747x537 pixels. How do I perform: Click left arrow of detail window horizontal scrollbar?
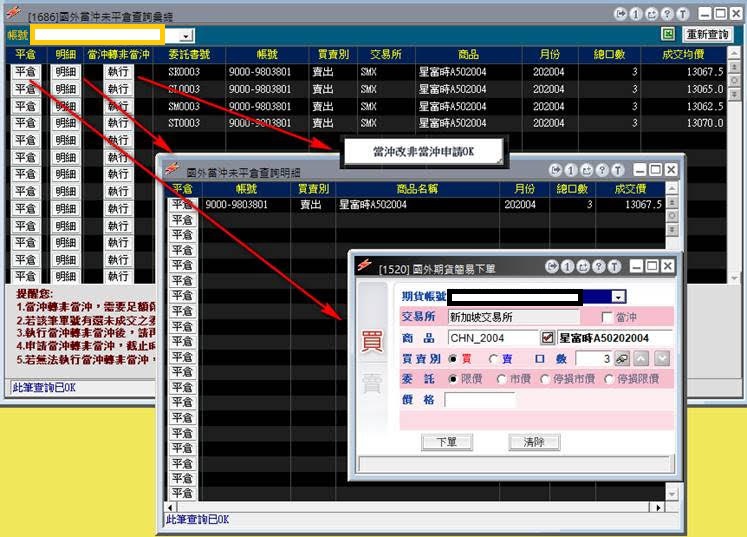[x=171, y=507]
